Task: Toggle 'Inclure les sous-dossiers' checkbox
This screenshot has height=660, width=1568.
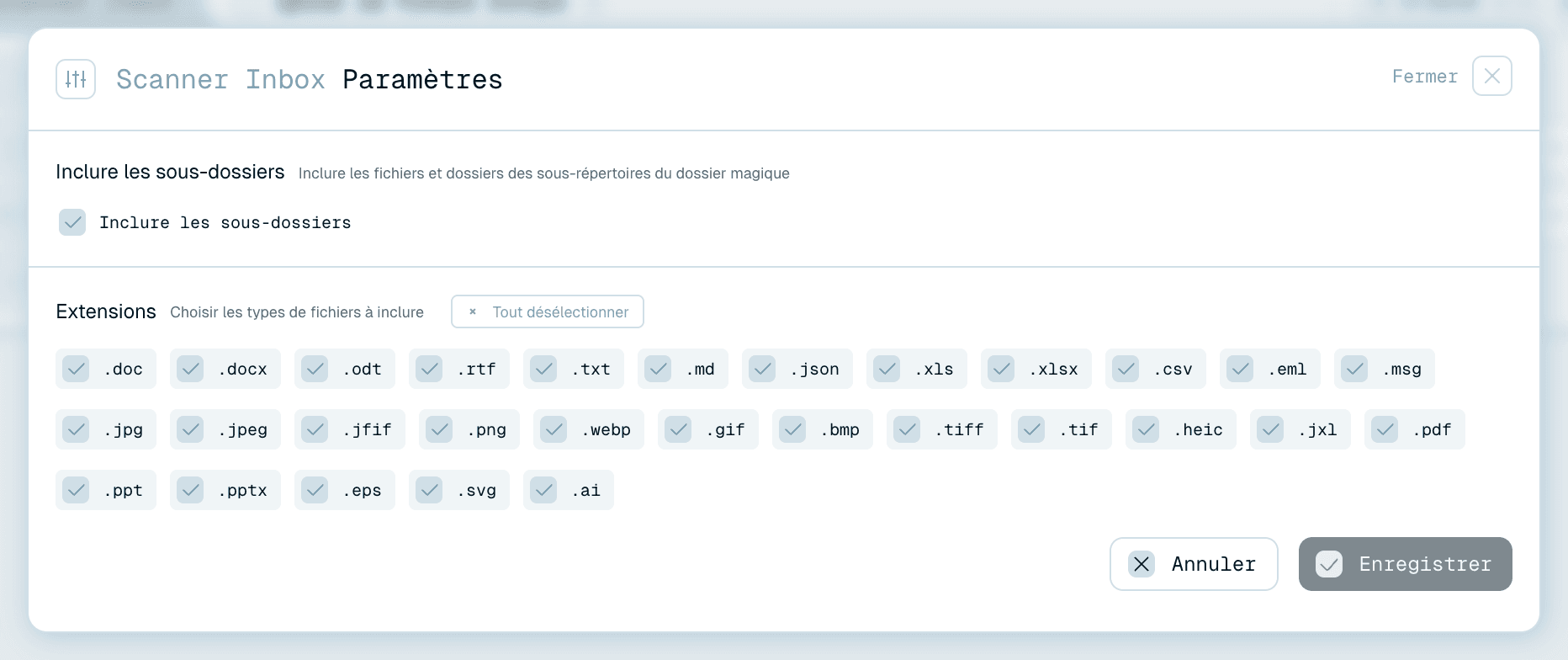Action: [72, 222]
